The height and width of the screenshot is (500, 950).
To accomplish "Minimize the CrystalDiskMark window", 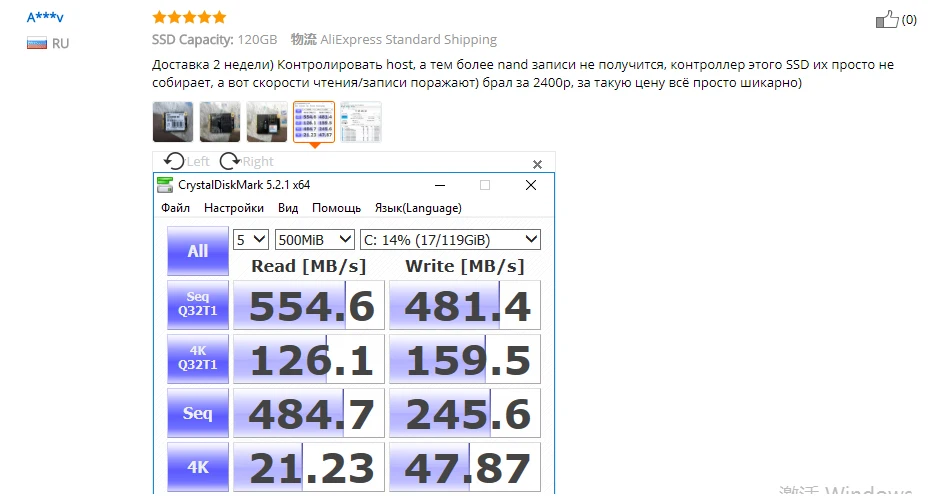I will [440, 185].
